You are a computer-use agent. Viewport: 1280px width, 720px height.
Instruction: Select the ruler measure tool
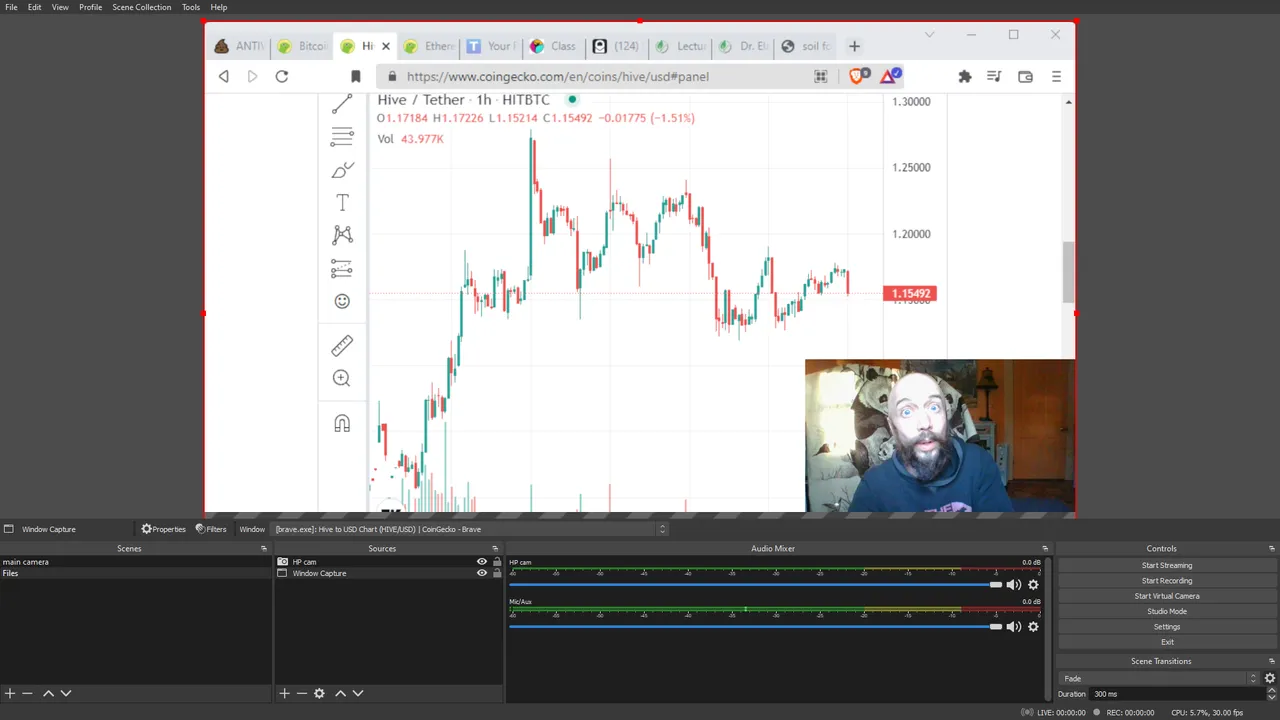pos(342,346)
